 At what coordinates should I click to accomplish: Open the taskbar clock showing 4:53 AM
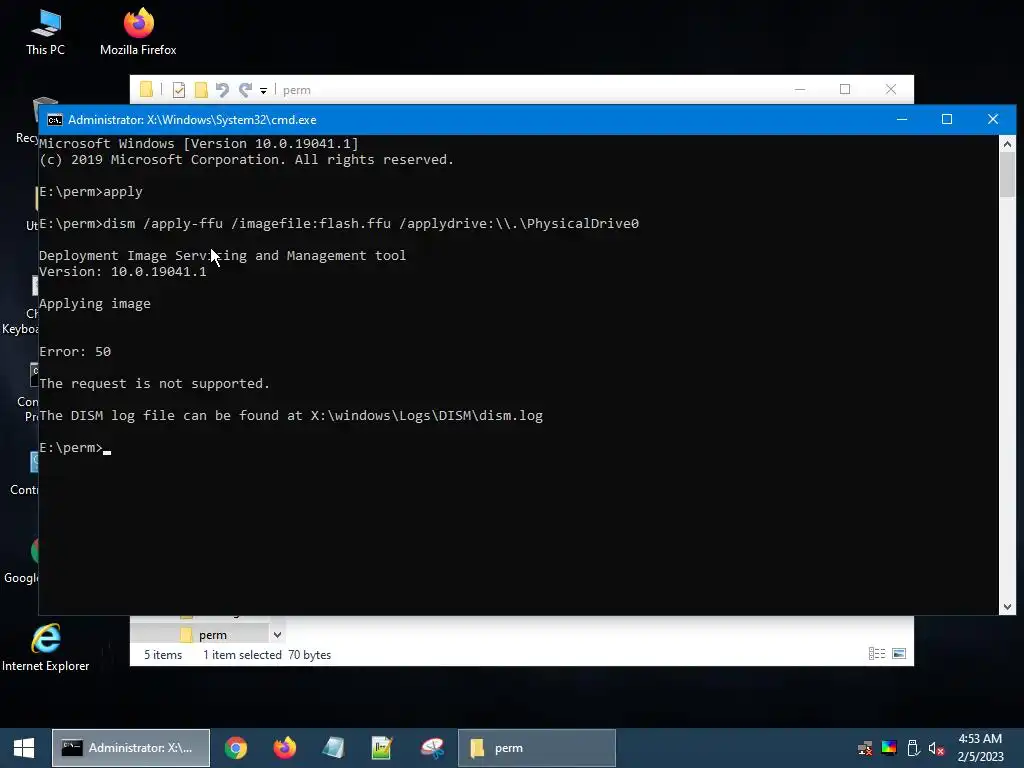pos(980,748)
